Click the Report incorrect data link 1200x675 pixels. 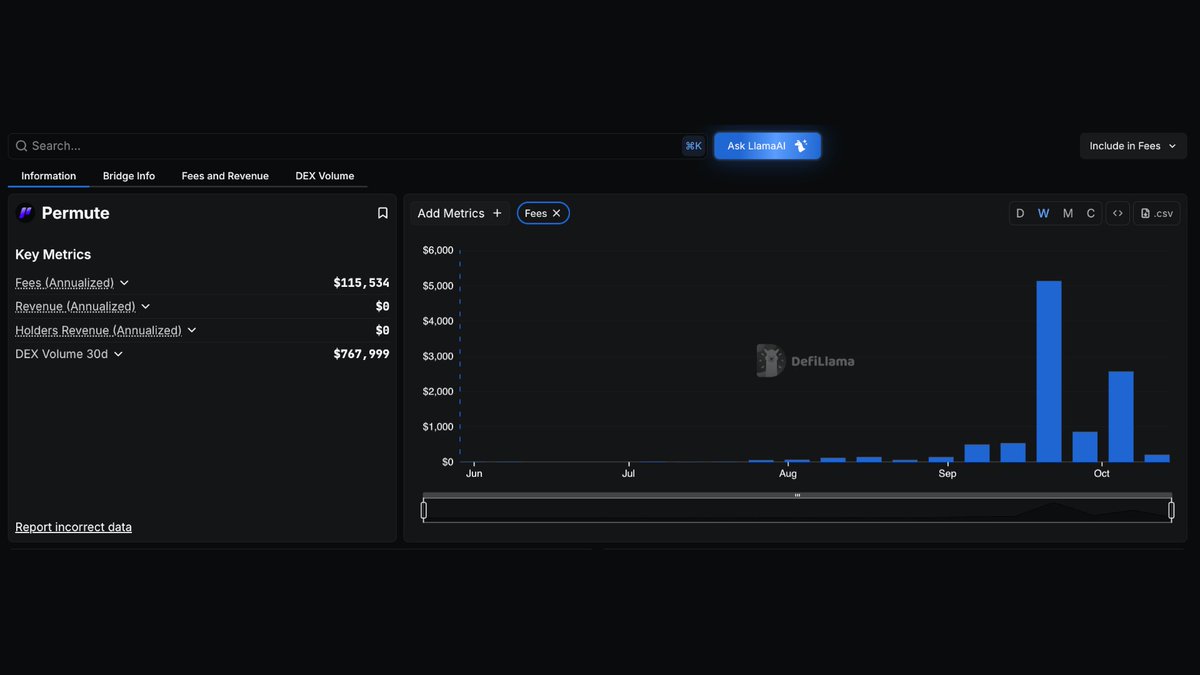point(73,527)
